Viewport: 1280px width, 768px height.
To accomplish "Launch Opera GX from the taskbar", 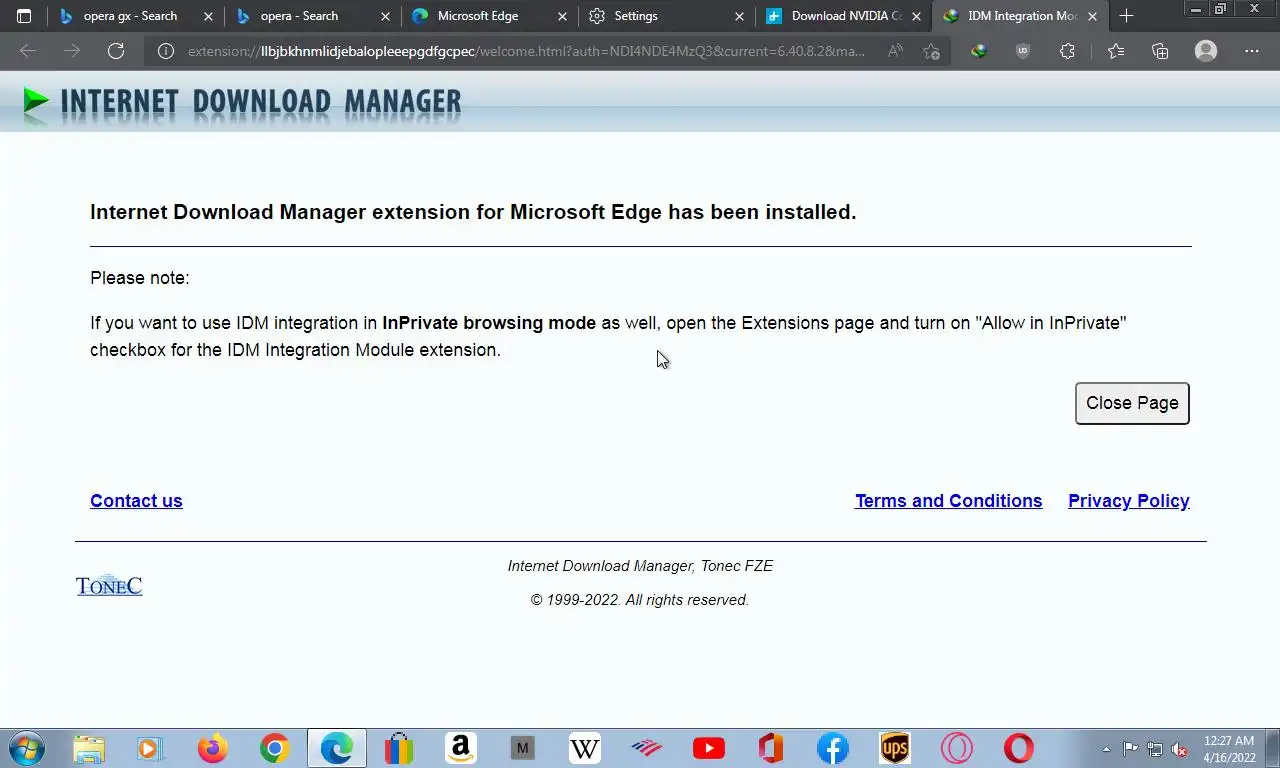I will coord(956,748).
